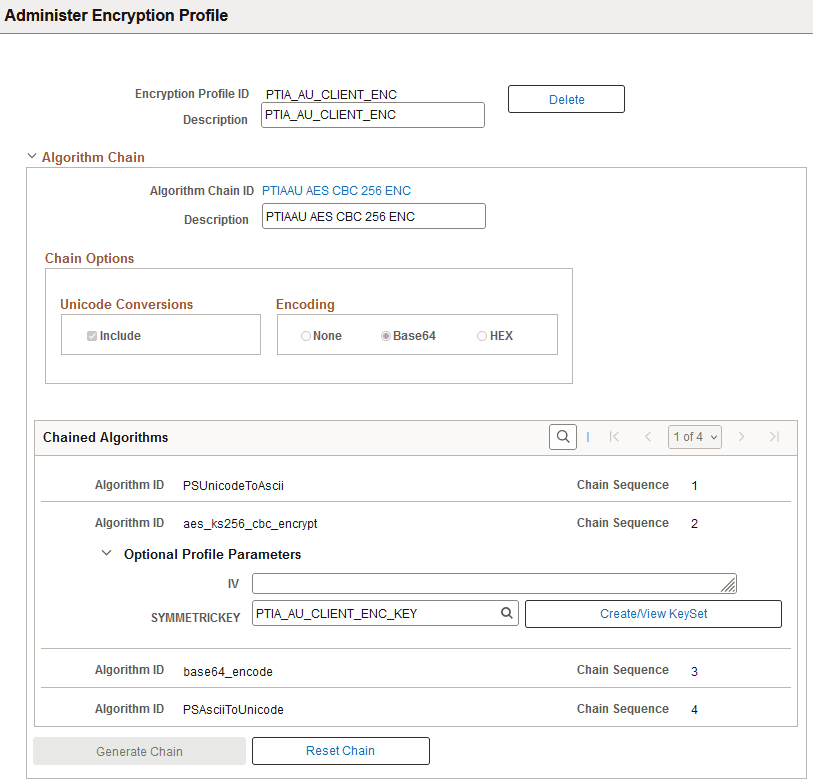Select the None encoding option
Viewport: 813px width, 784px height.
tap(305, 335)
